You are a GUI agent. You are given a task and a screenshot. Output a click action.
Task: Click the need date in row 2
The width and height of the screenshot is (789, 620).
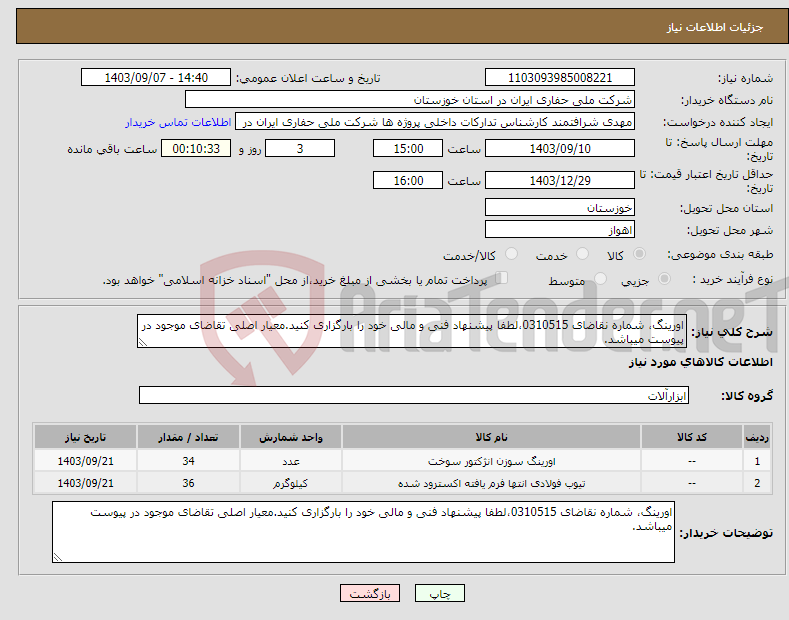tap(85, 483)
